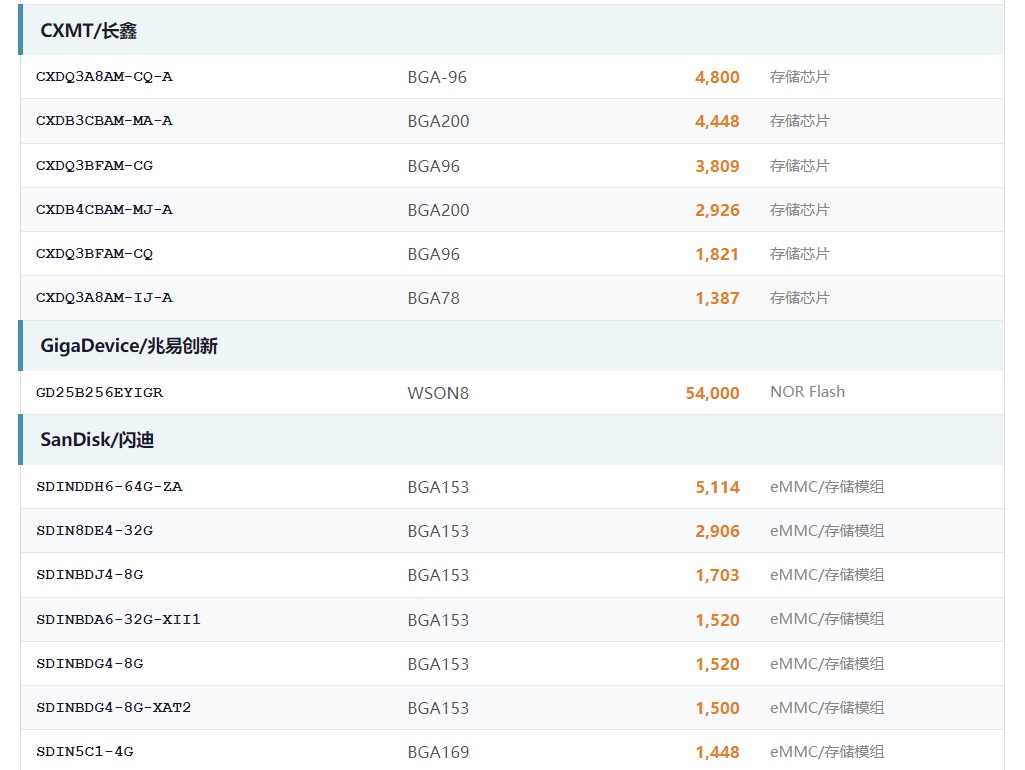Image resolution: width=1025 pixels, height=770 pixels.
Task: Select part number CXDB3CBAM-MA-A
Action: pos(104,121)
